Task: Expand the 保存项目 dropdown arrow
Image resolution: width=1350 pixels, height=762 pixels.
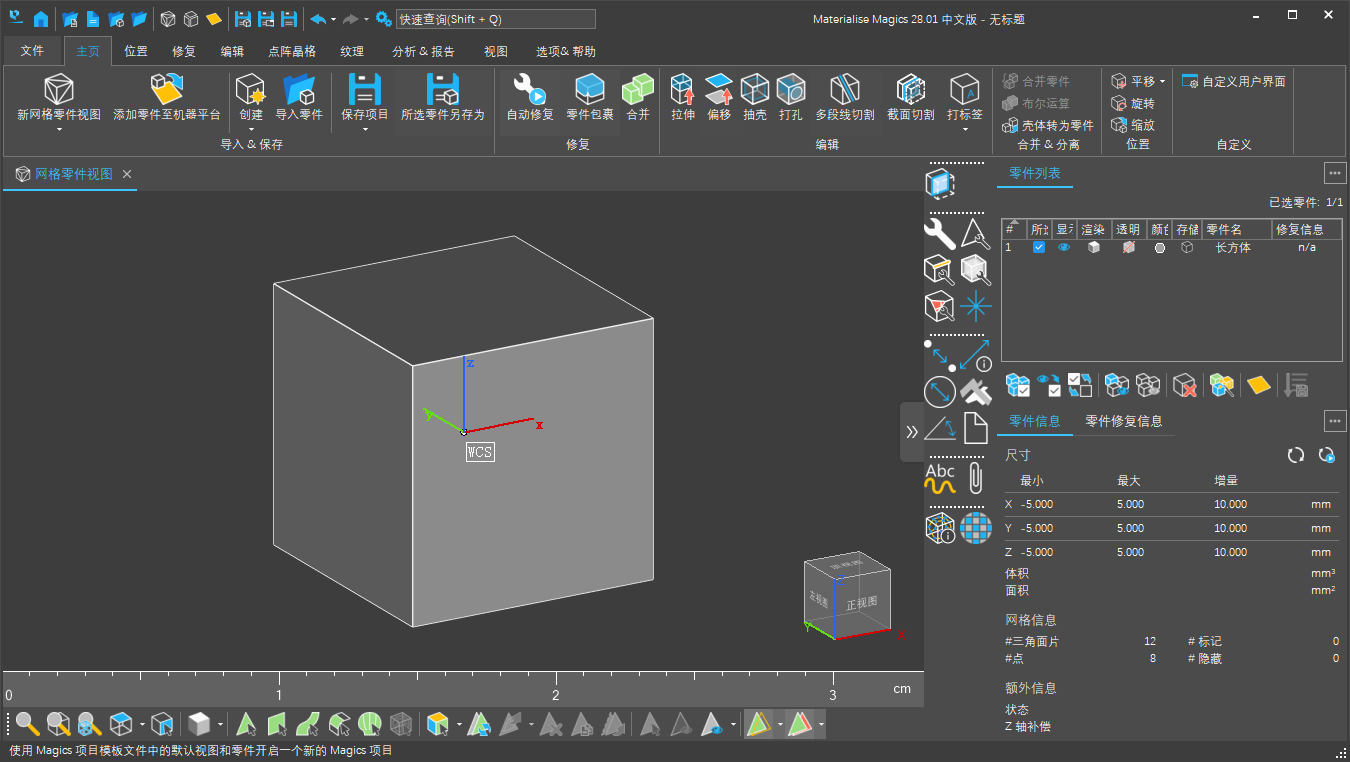Action: [365, 129]
